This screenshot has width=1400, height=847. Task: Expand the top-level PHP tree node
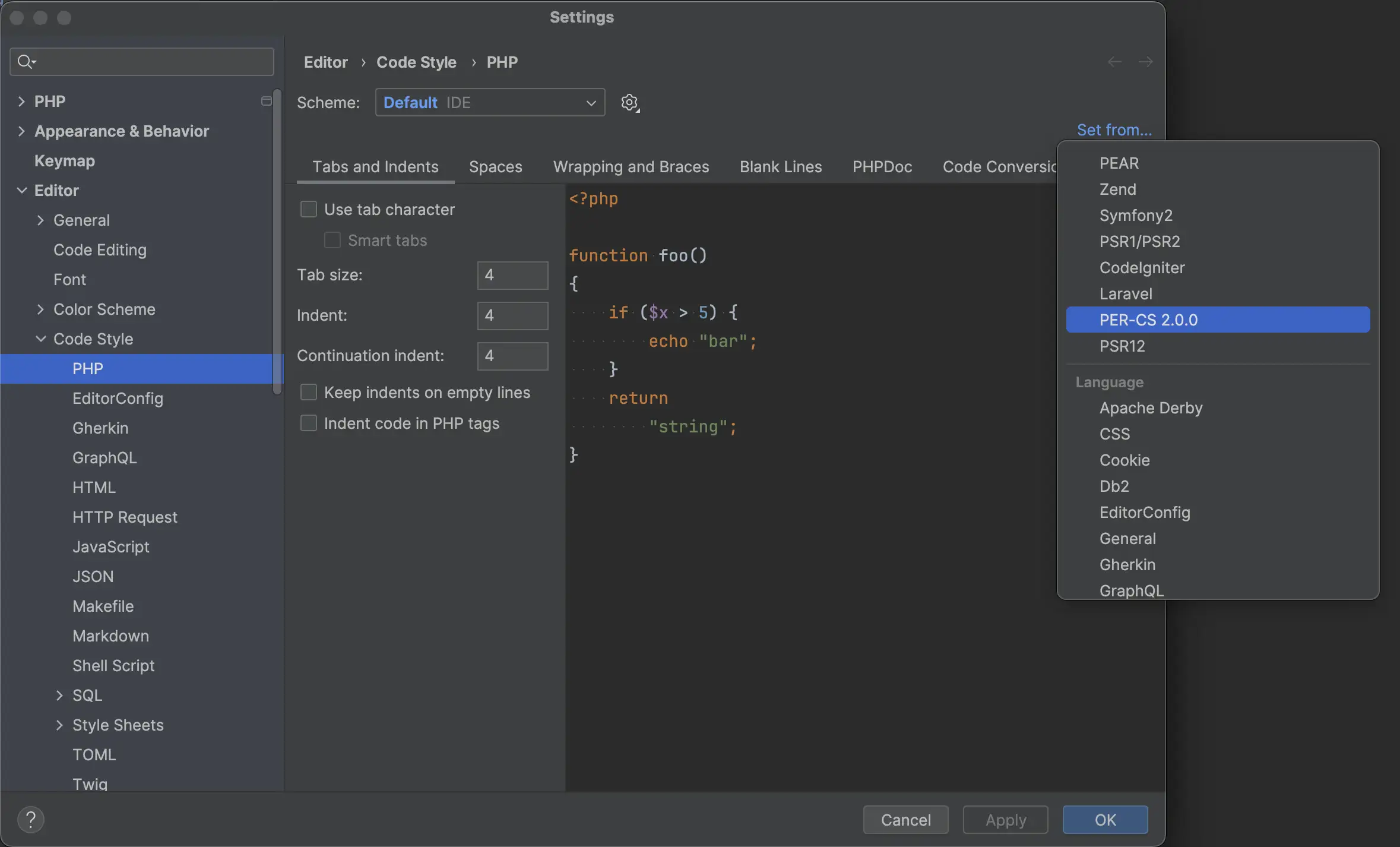tap(21, 101)
